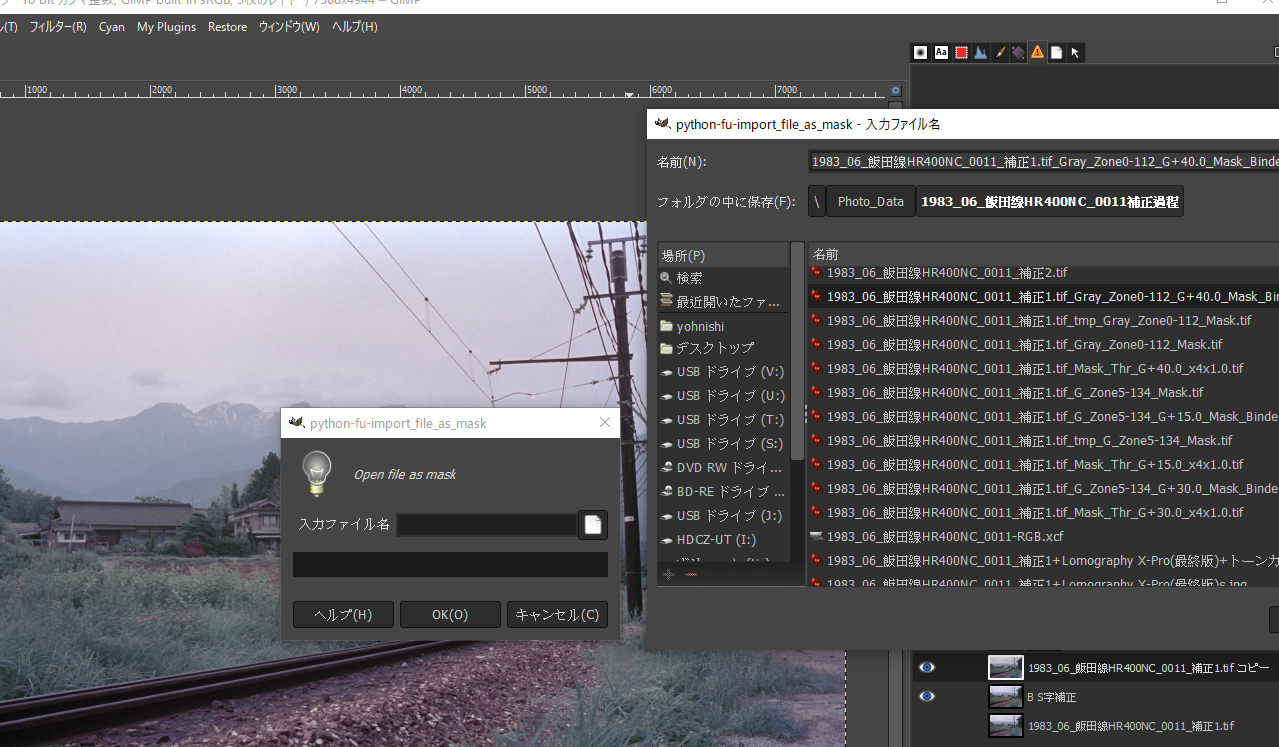The image size is (1279, 747).
Task: Open the ウィンドウ(W) menu
Action: coord(289,27)
